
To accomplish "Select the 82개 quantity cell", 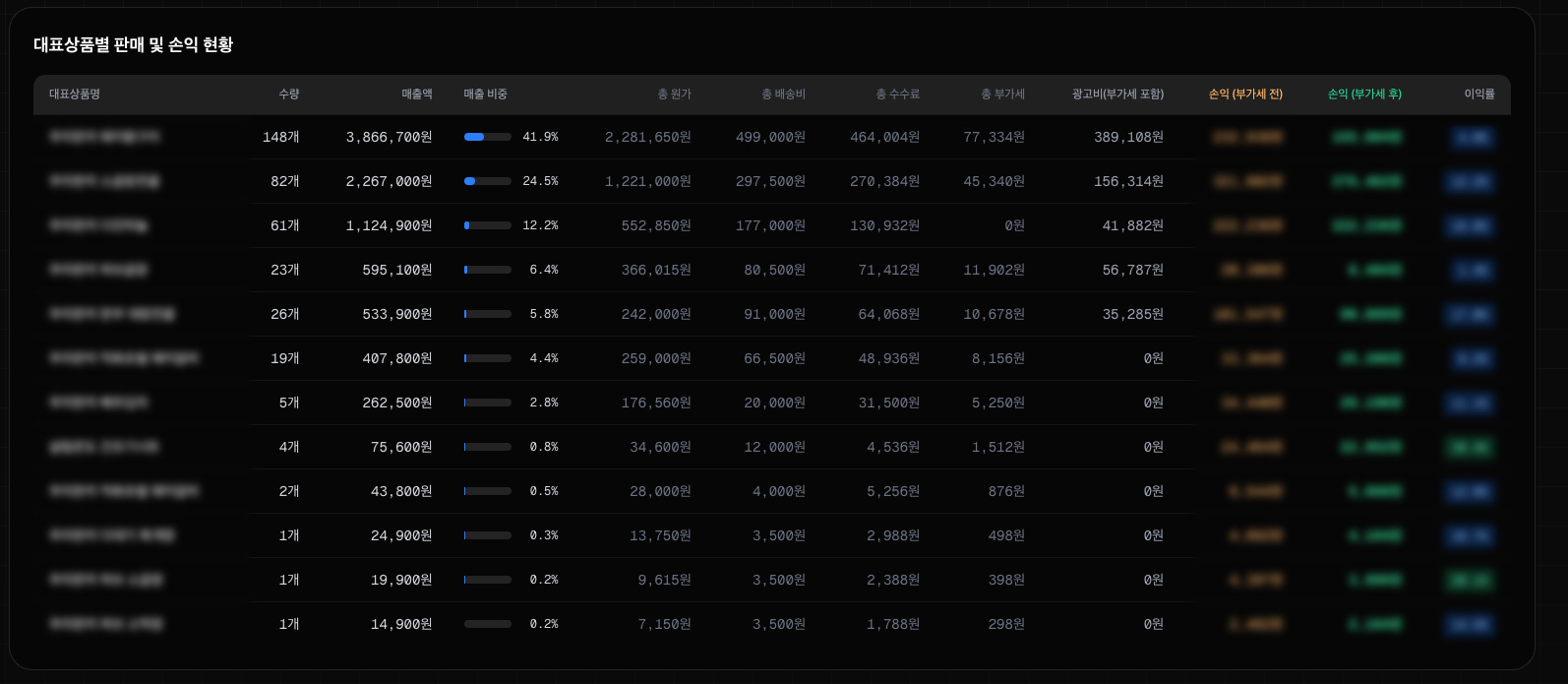I will click(285, 181).
